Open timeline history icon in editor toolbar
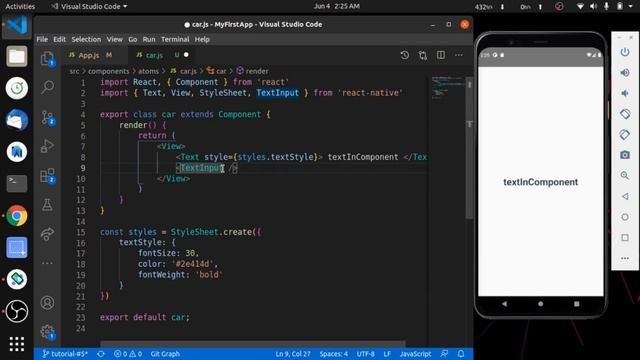640x360 pixels. pyautogui.click(x=404, y=55)
